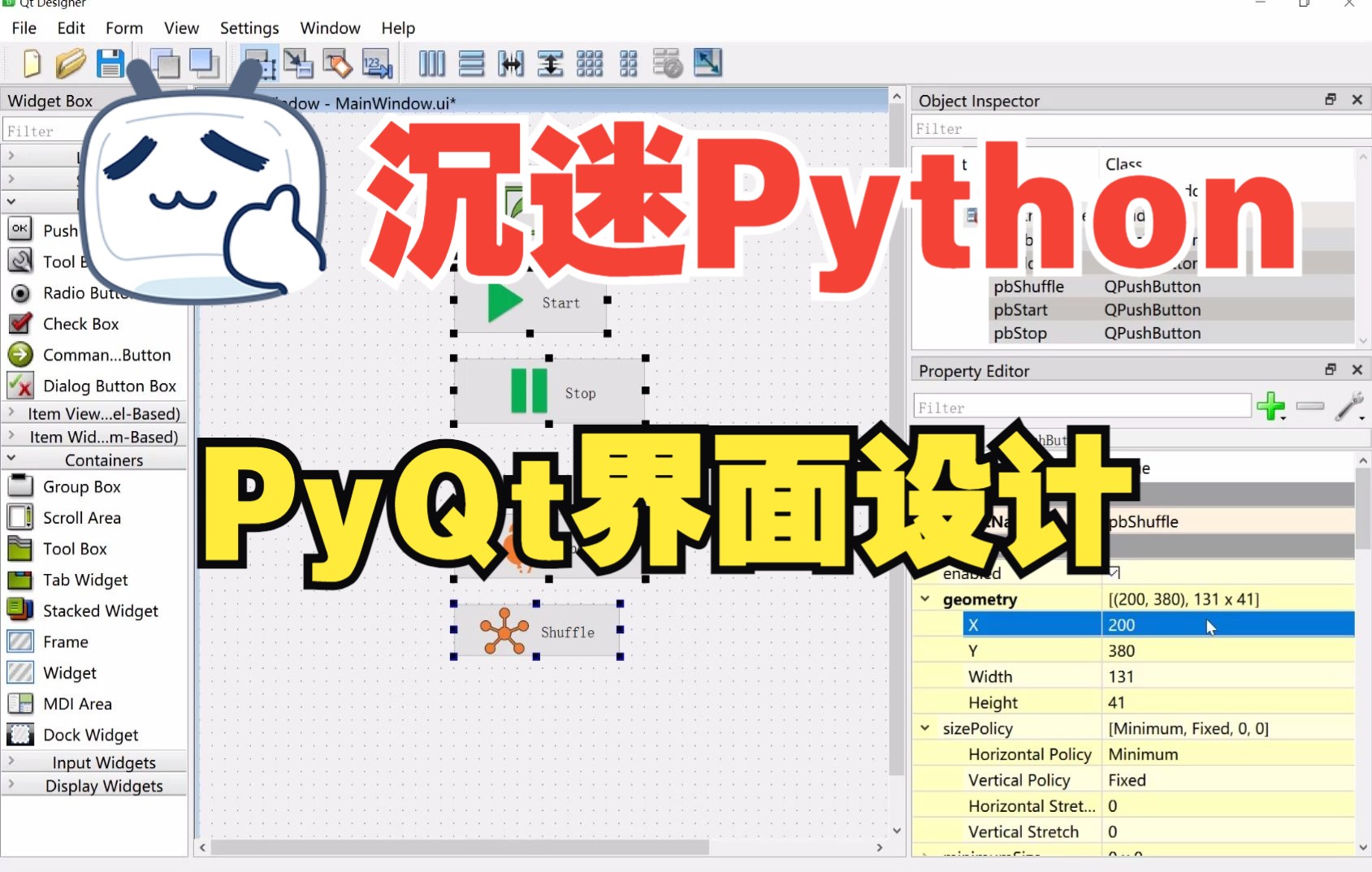The image size is (1372, 872).
Task: Float the Object Inspector dock panel
Action: click(x=1331, y=99)
